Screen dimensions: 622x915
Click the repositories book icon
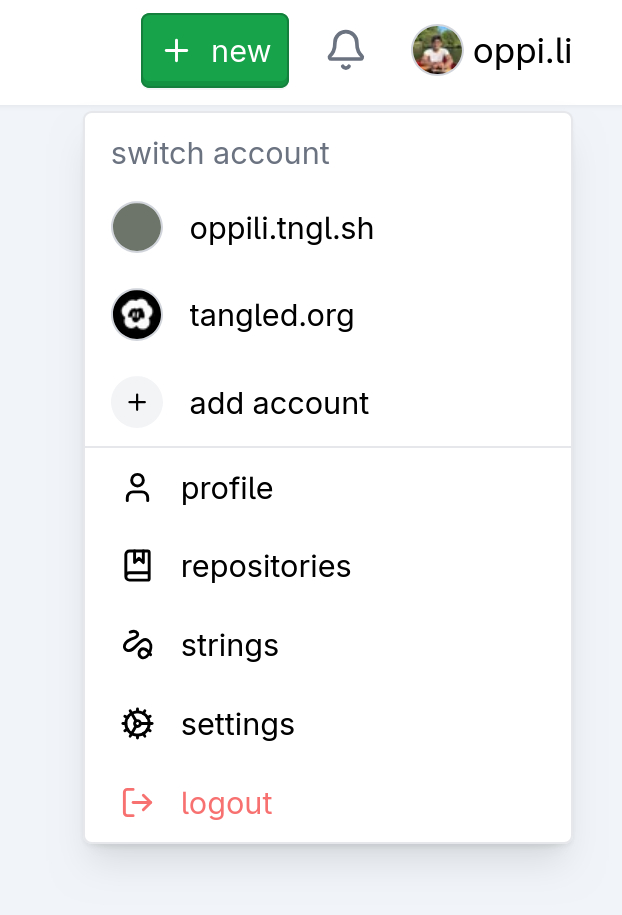tap(137, 566)
